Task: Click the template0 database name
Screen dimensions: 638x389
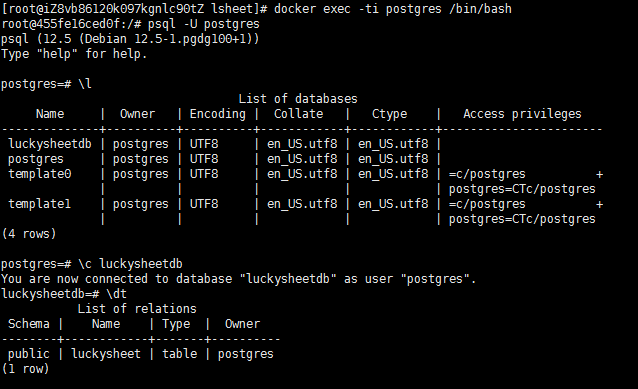Action: (39, 174)
